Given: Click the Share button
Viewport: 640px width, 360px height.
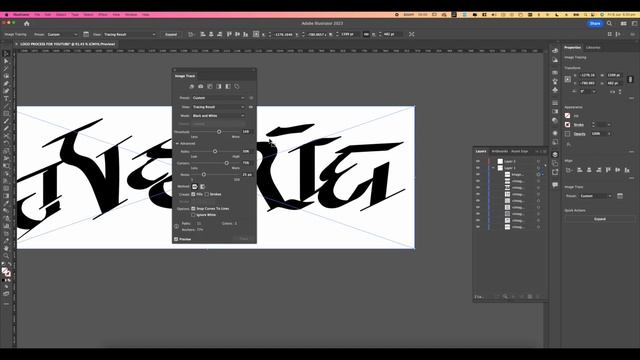Looking at the screenshot, I should (595, 24).
